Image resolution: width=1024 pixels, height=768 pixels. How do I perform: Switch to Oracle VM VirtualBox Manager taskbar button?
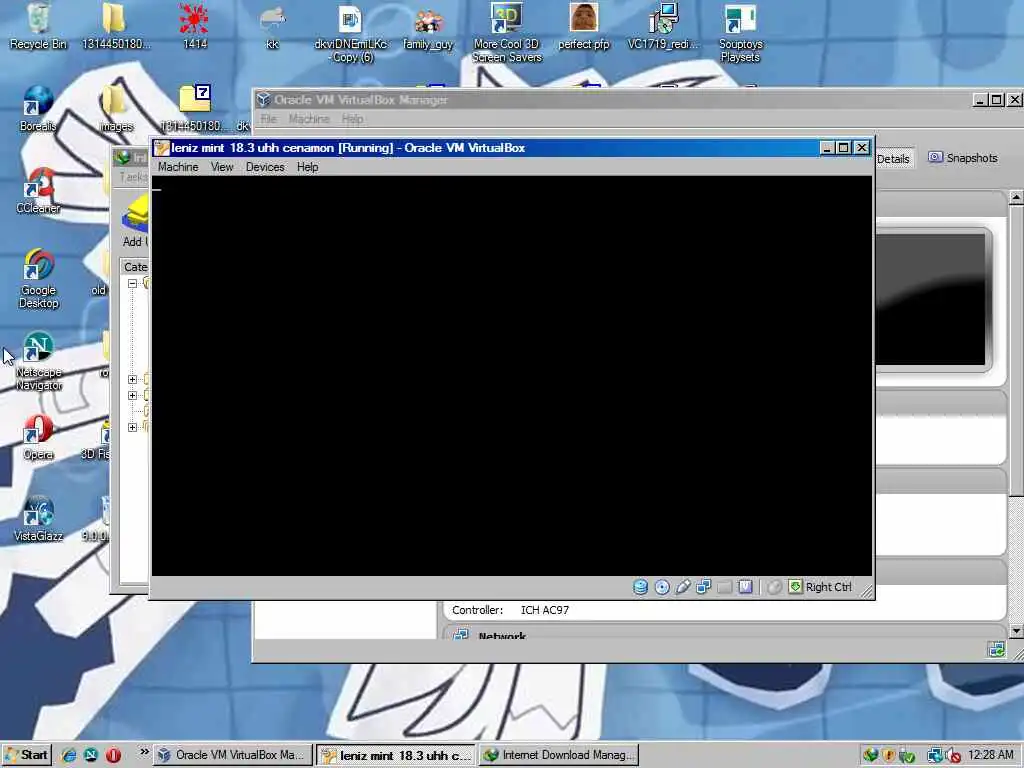point(232,755)
